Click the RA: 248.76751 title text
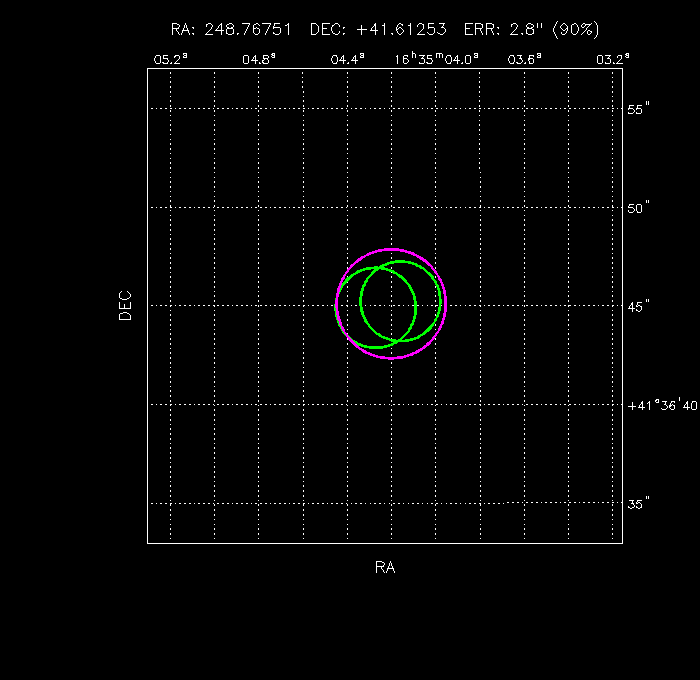700x680 pixels. 231,29
